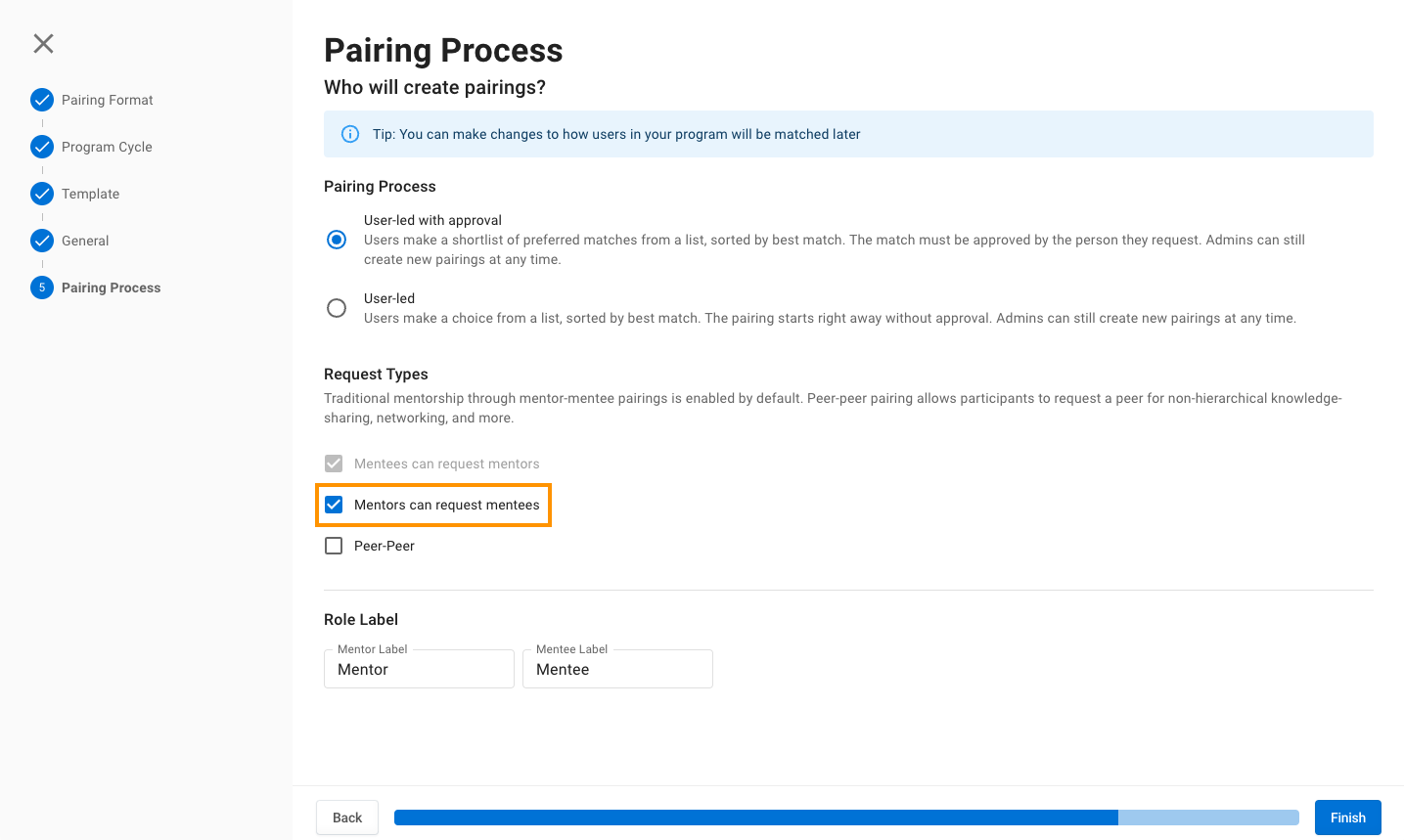Click the Pairing Format checkmark step icon
1404x840 pixels.
click(x=42, y=100)
